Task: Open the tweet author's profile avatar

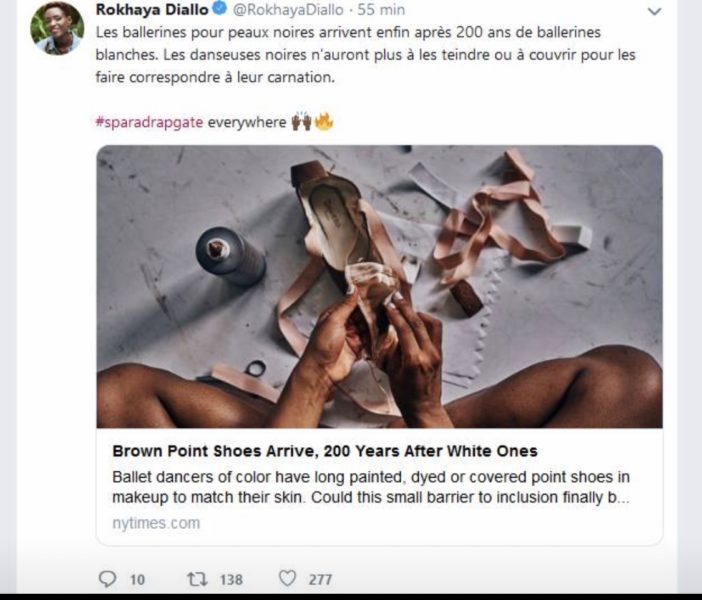Action: pos(57,29)
